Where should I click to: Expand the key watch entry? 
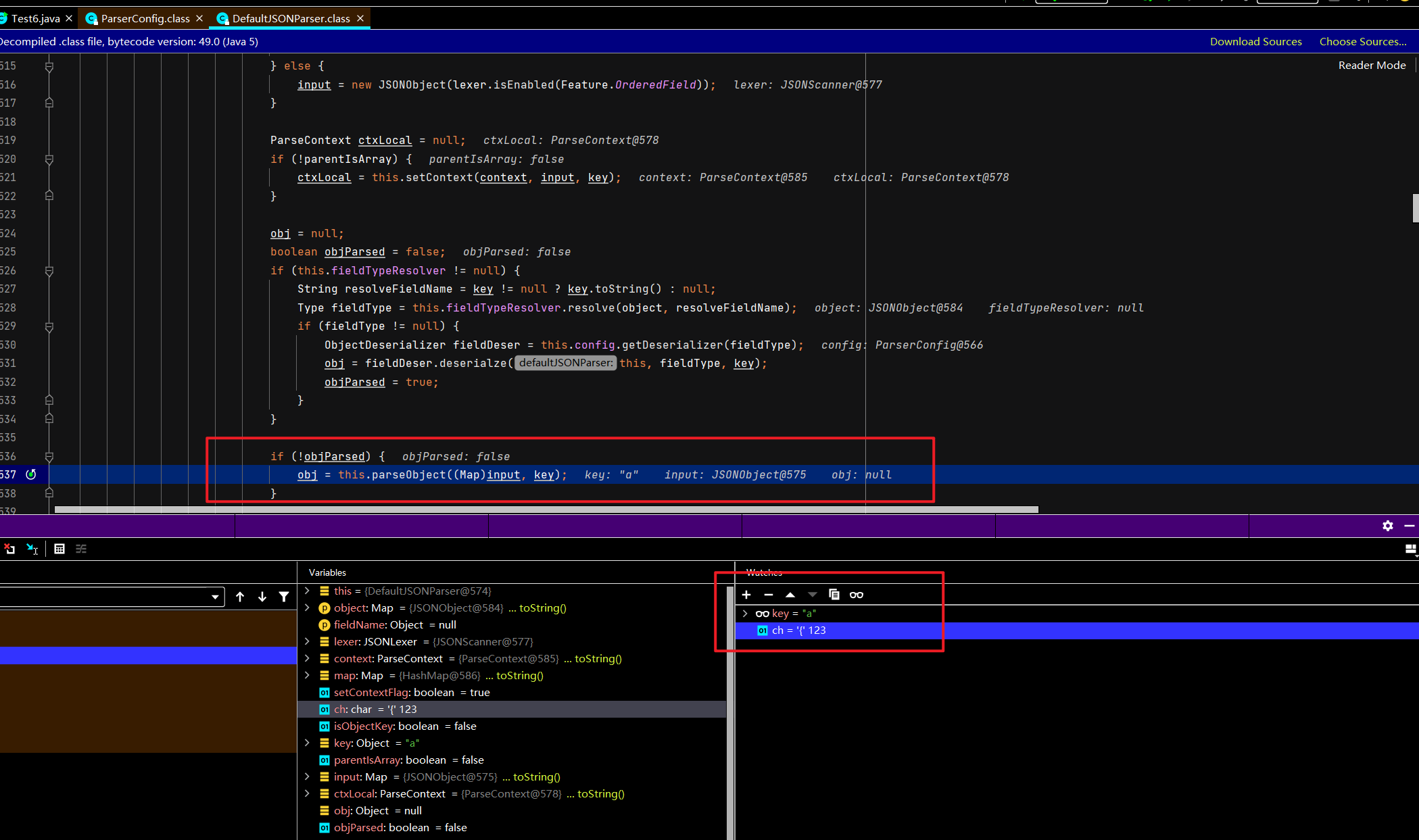click(745, 613)
